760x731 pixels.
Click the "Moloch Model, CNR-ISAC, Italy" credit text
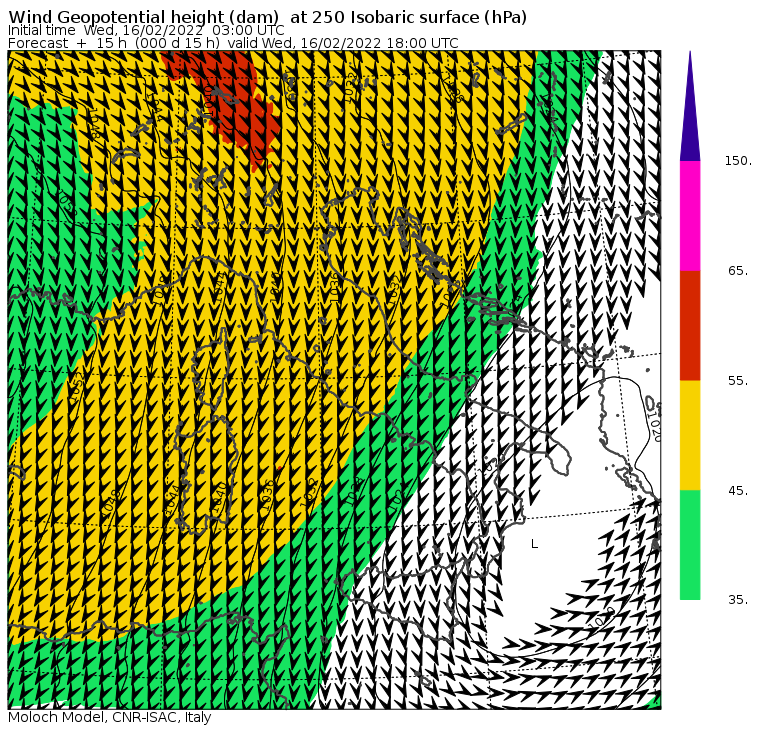tap(110, 717)
